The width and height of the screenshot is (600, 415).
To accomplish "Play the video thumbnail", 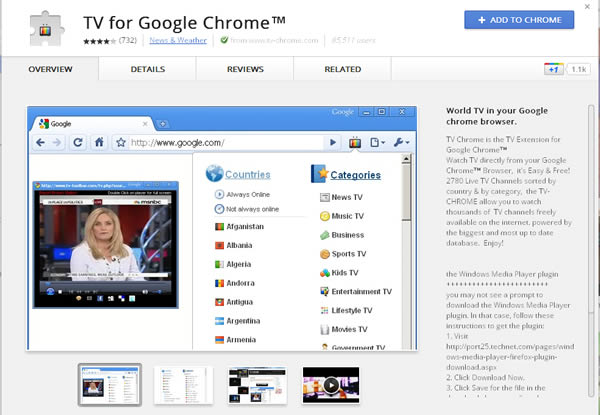I will 331,385.
